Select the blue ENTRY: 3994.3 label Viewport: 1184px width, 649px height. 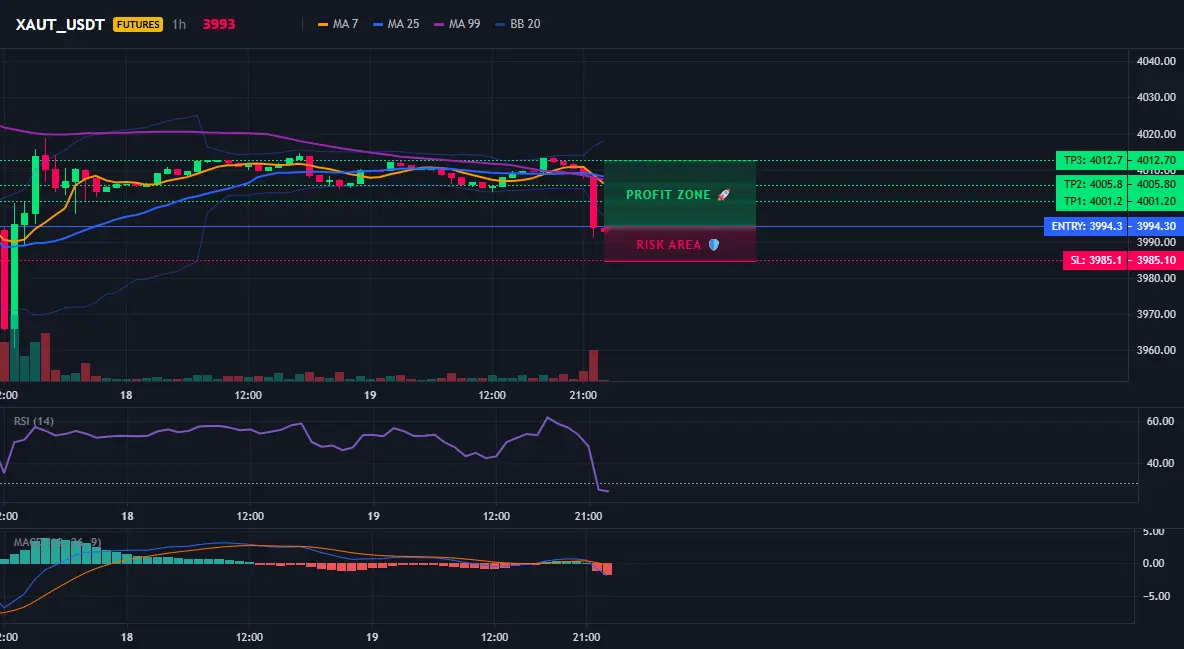(1085, 227)
